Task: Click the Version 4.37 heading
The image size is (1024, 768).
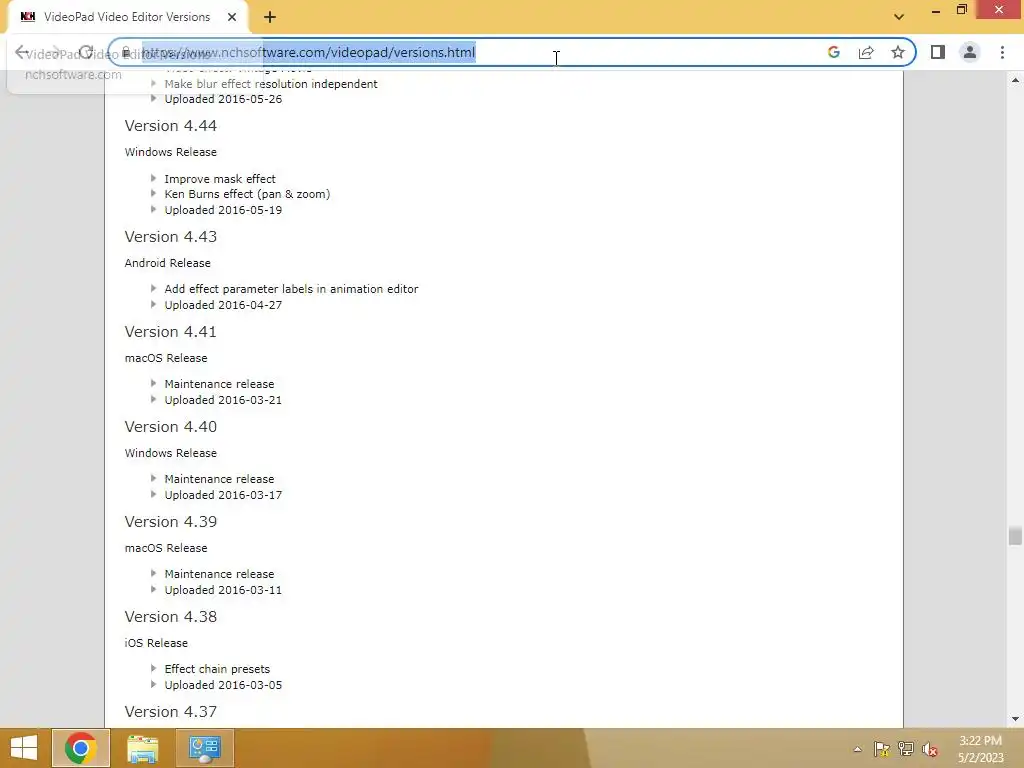Action: (170, 712)
